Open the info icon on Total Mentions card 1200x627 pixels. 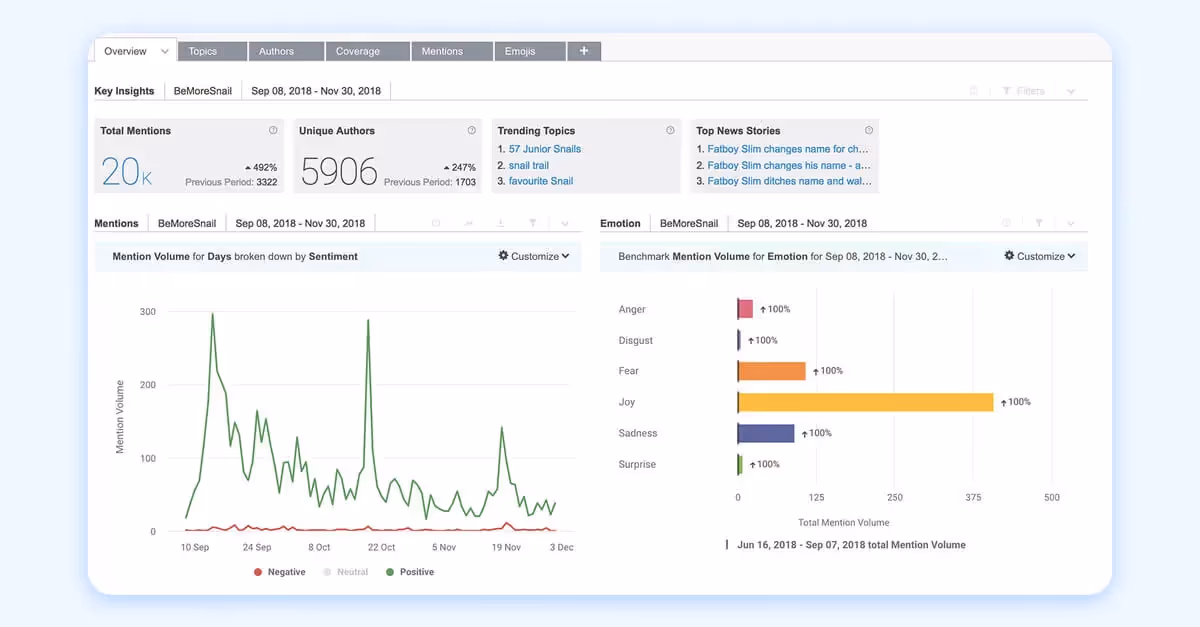tap(272, 130)
